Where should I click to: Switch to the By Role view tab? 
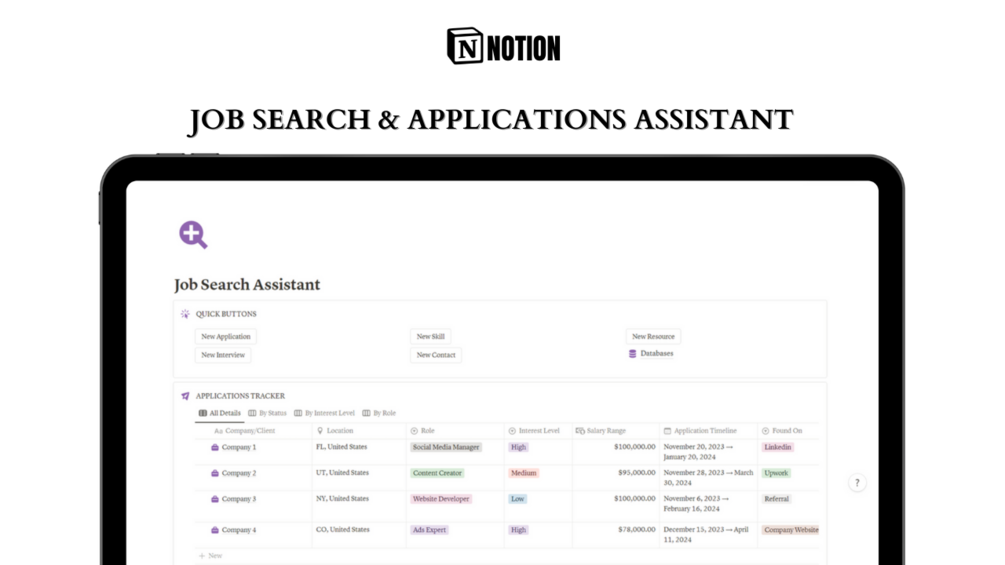click(x=379, y=413)
